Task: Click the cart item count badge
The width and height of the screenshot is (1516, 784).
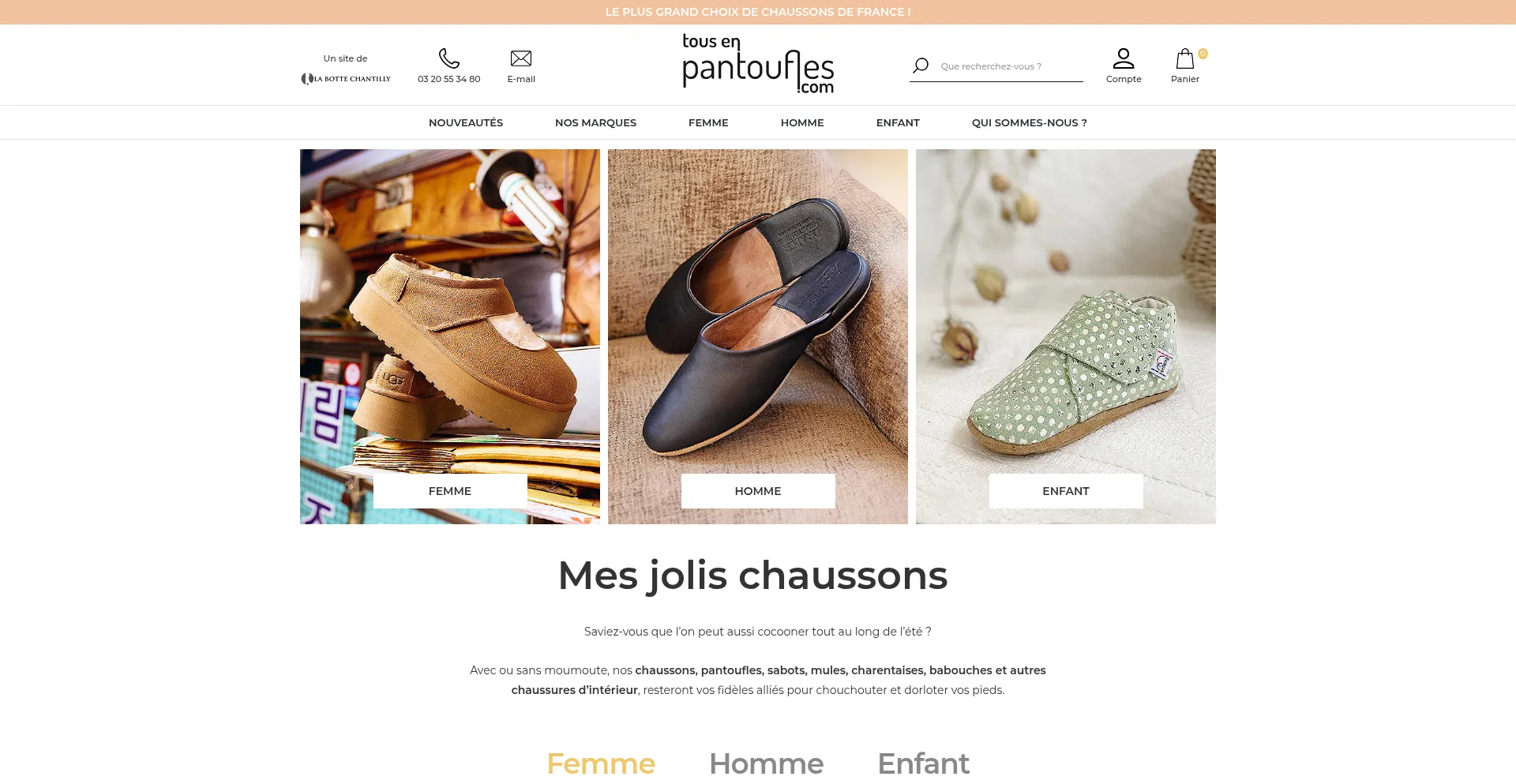Action: click(1203, 54)
